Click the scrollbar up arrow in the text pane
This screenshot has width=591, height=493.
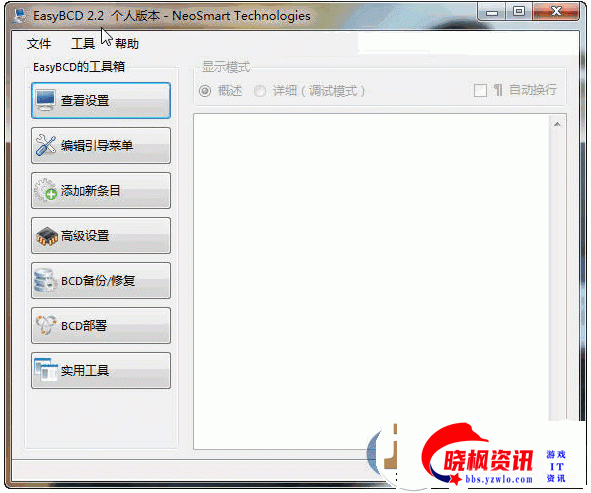click(x=557, y=125)
